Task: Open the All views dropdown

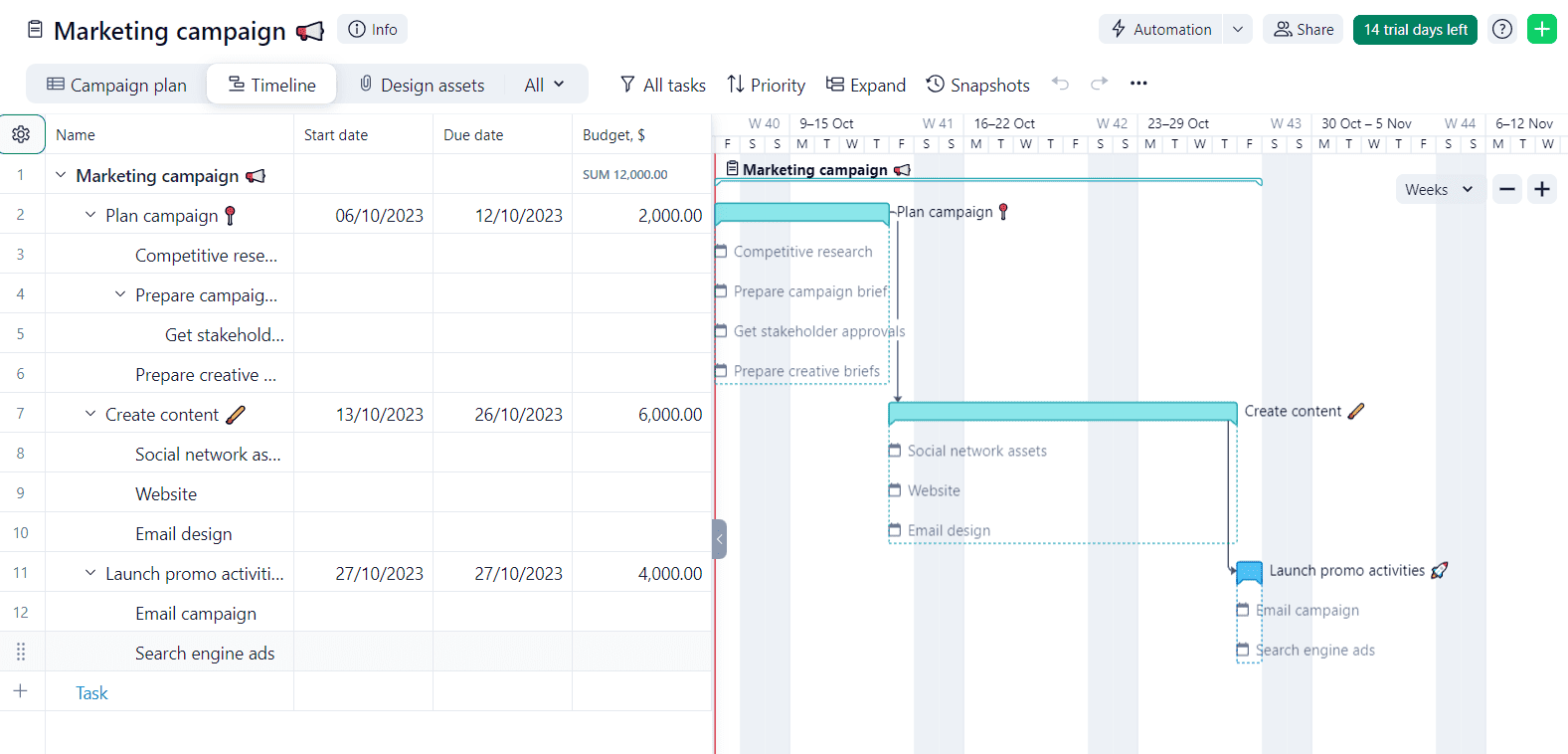Action: tap(544, 85)
